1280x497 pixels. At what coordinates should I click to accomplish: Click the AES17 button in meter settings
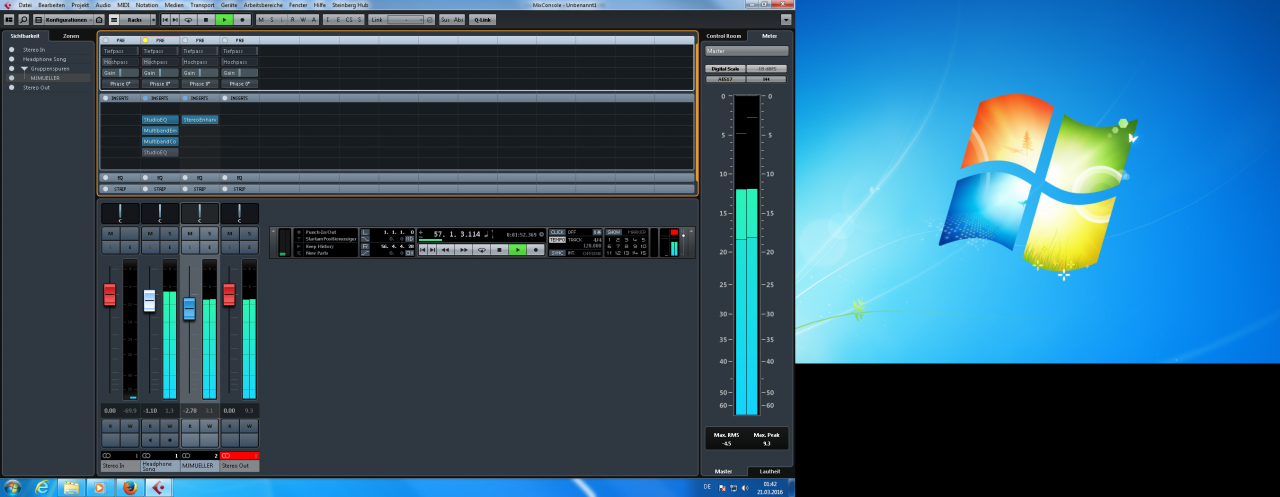click(724, 78)
